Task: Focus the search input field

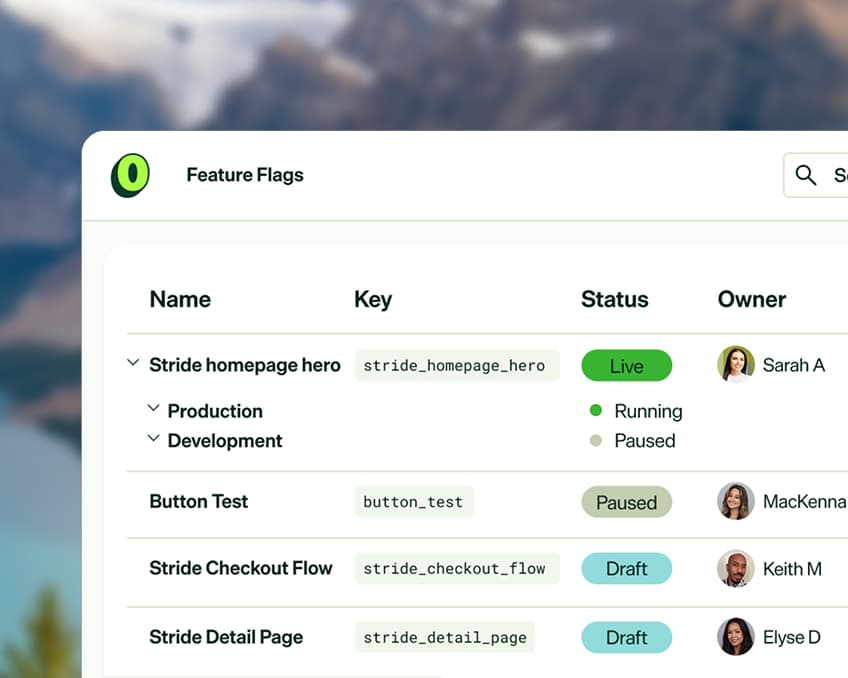Action: [x=816, y=175]
